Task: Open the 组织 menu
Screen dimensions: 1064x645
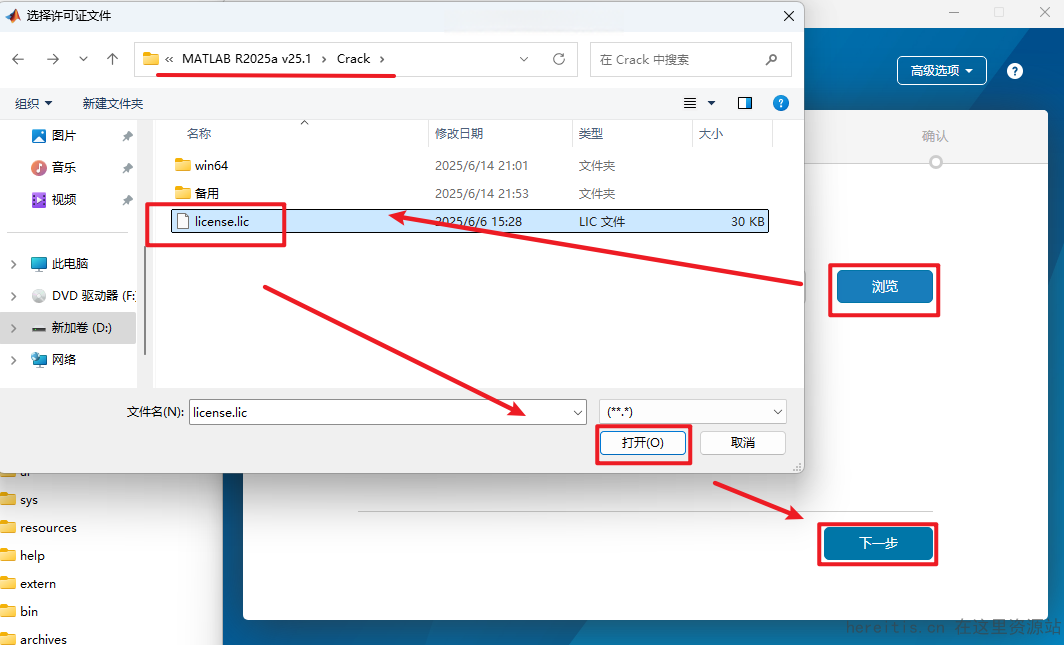Action: click(33, 104)
